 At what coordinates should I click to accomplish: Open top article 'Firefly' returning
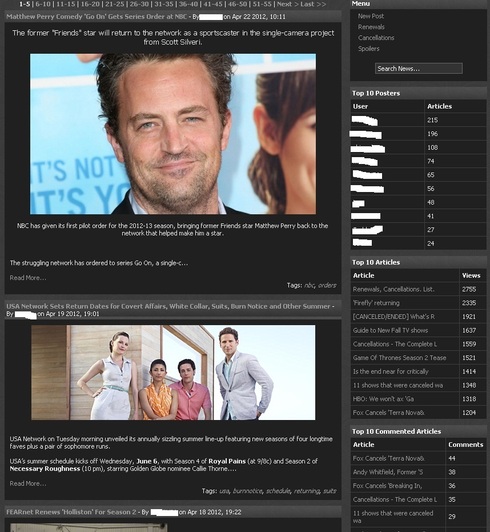376,303
